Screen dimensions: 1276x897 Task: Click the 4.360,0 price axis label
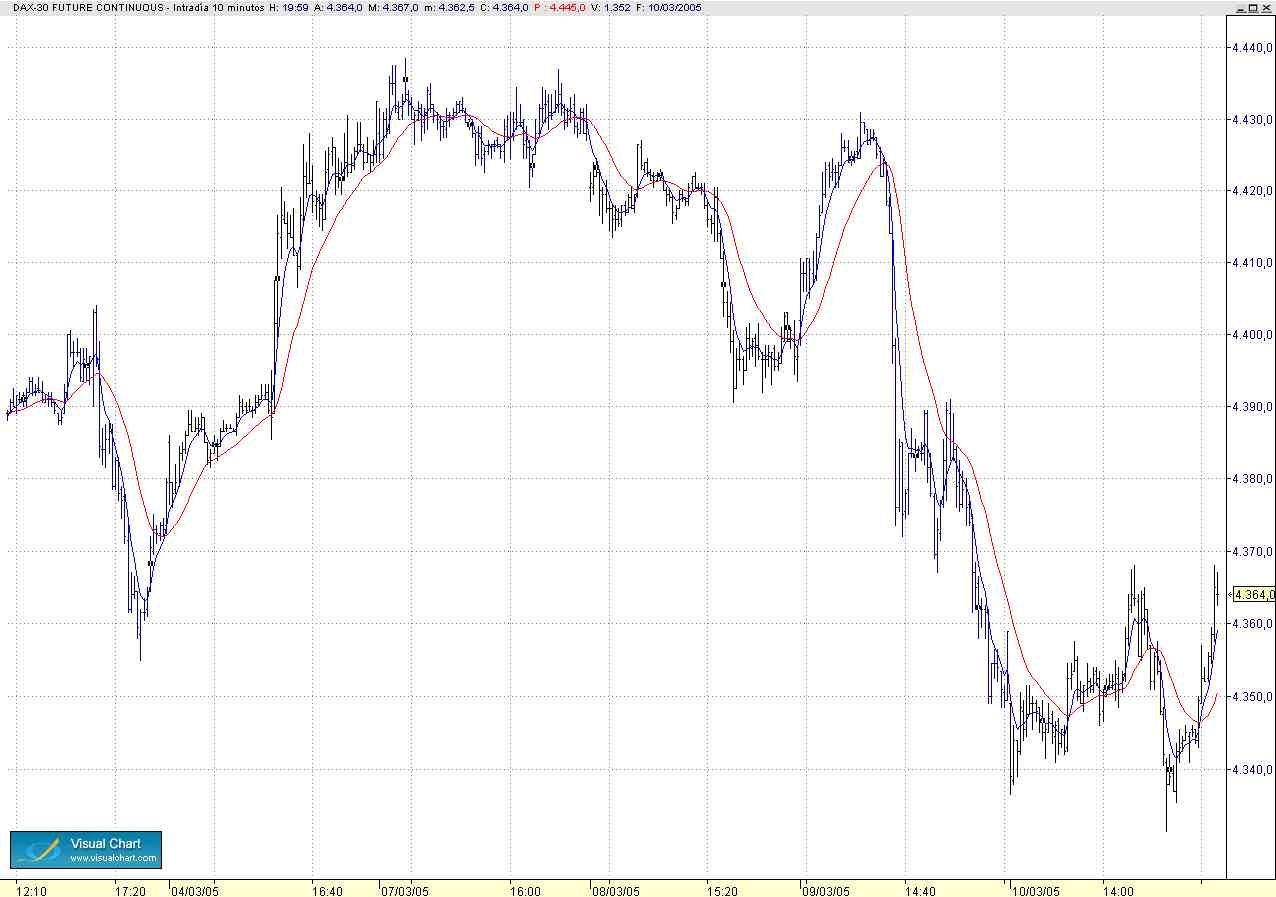(x=1252, y=624)
